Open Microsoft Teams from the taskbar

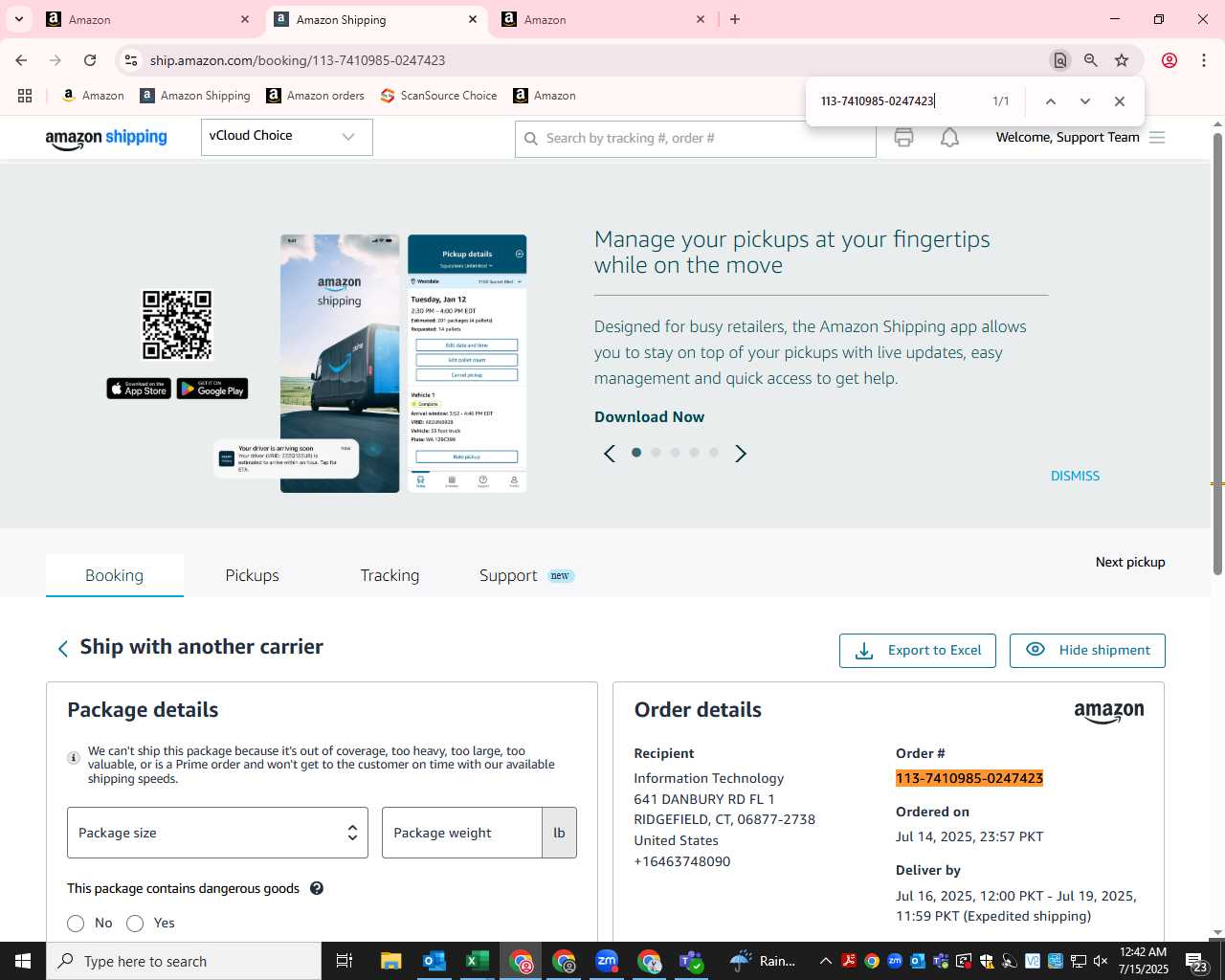(x=692, y=961)
